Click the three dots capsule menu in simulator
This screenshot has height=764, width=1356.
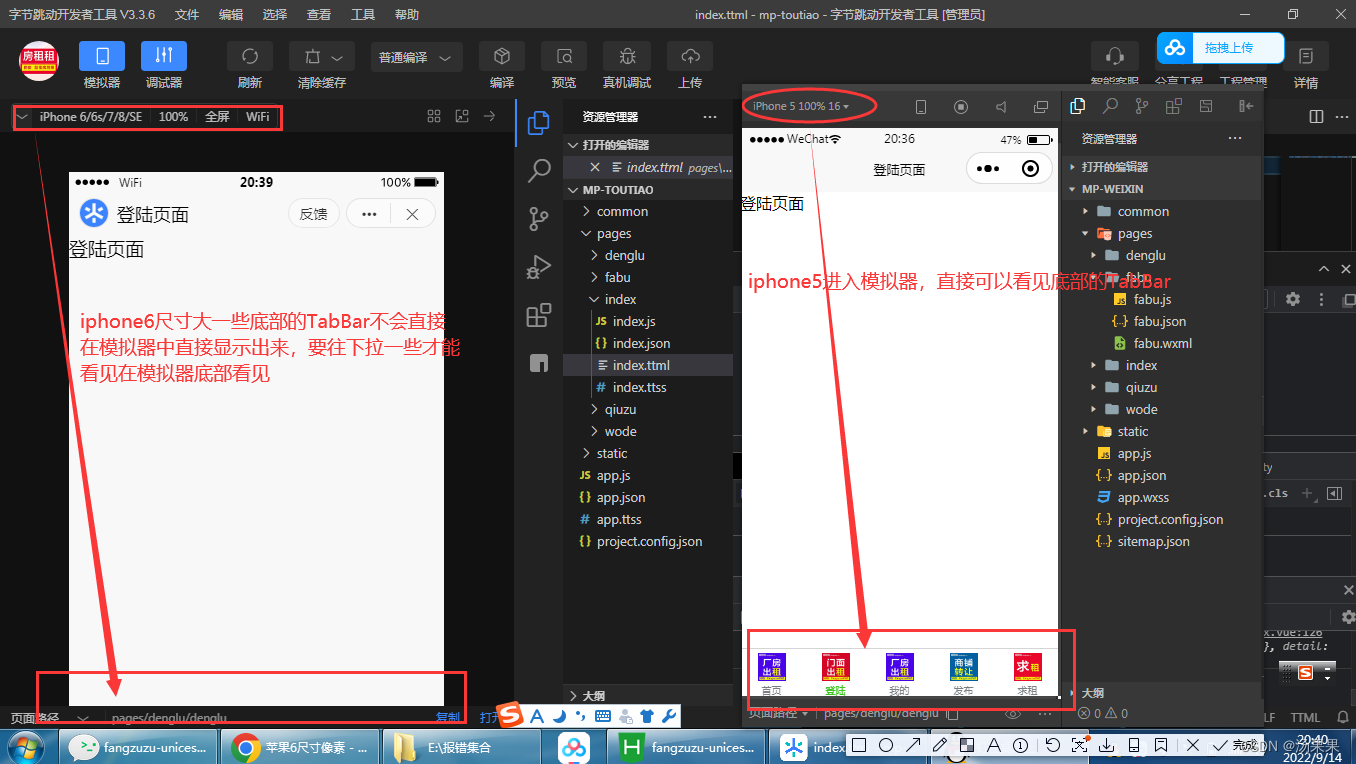tap(369, 214)
